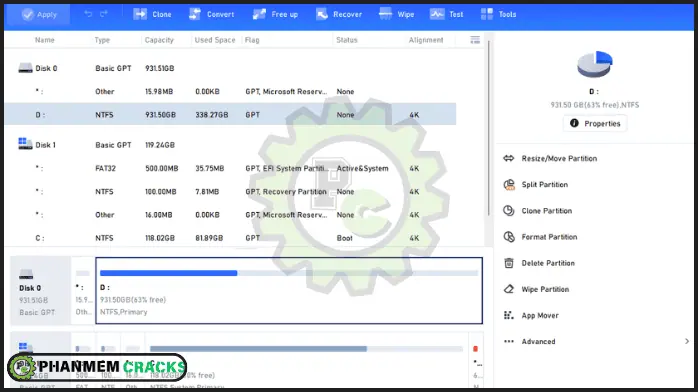Click the Disk 1 Windows drive icon
This screenshot has width=698, height=392.
(25, 143)
